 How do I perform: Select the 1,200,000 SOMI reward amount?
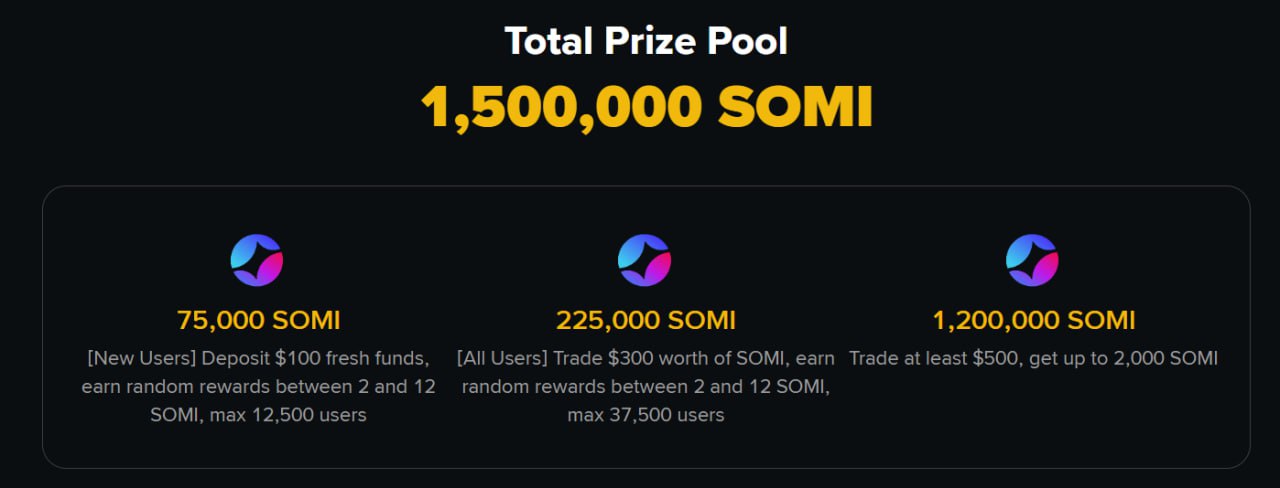tap(1033, 321)
